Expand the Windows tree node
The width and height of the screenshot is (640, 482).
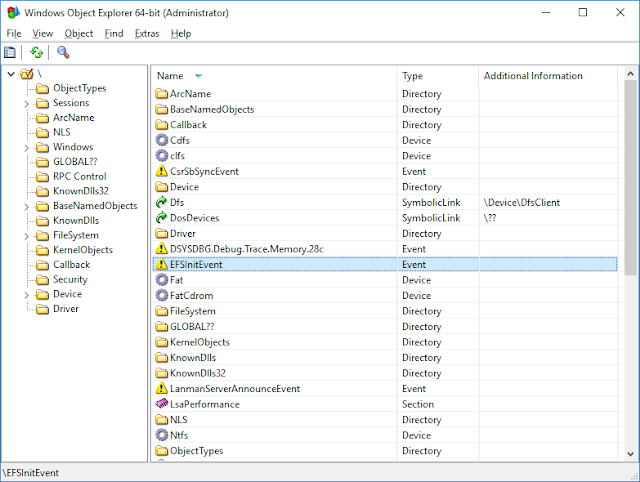pos(27,147)
